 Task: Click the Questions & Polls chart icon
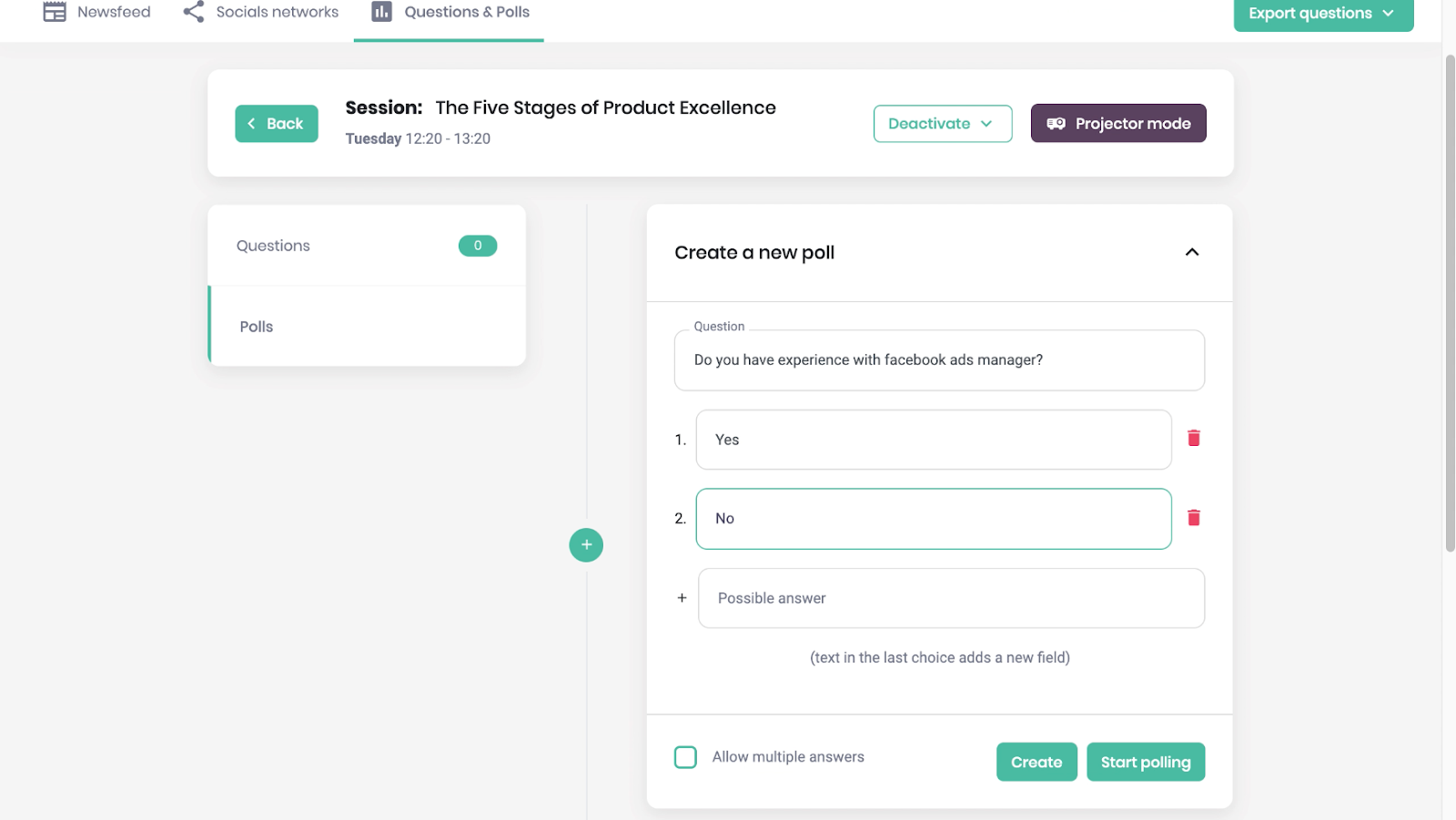click(381, 12)
